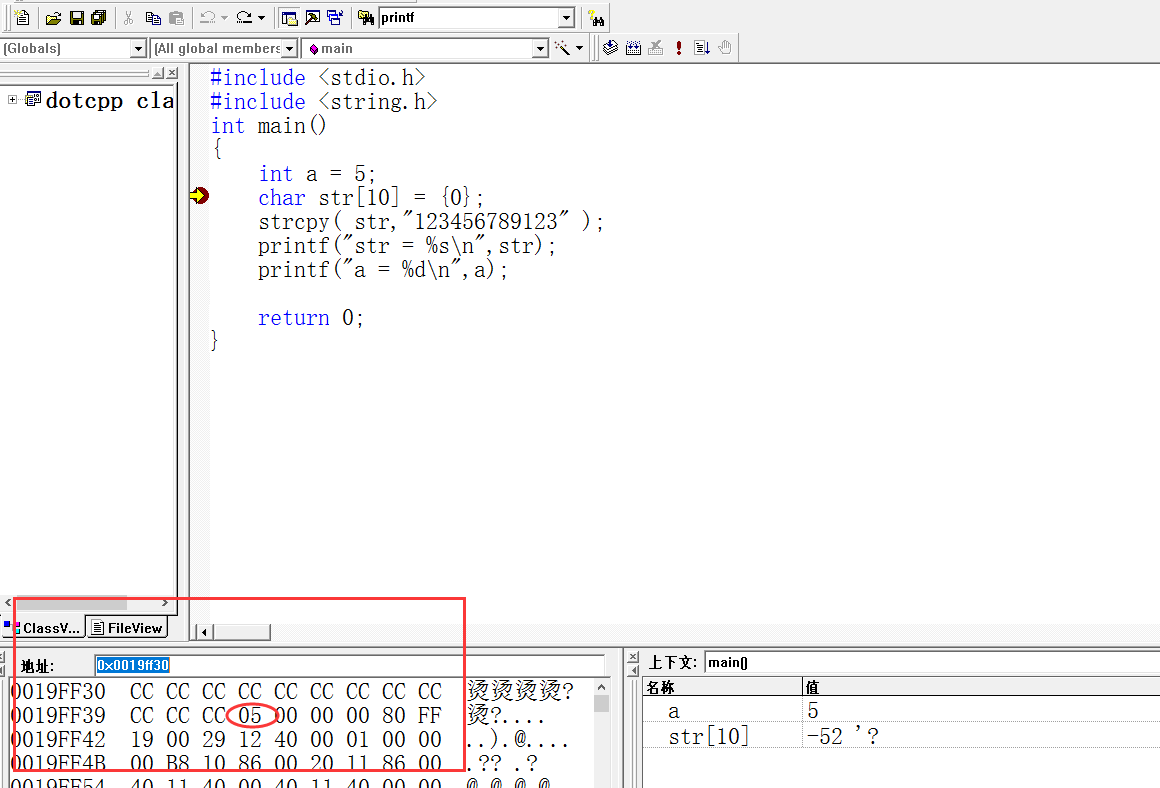The width and height of the screenshot is (1160, 788).
Task: Toggle breakpoint using the hand icon
Action: tap(725, 47)
